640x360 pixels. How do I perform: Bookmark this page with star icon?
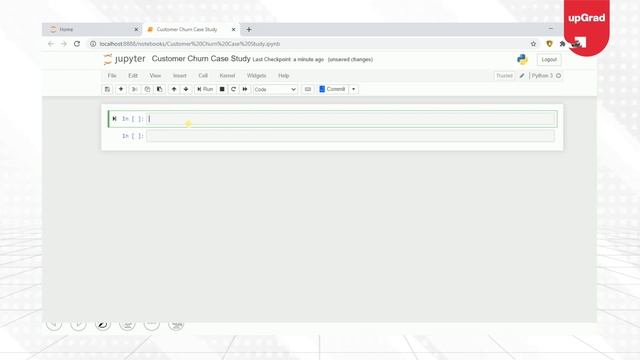[533, 44]
